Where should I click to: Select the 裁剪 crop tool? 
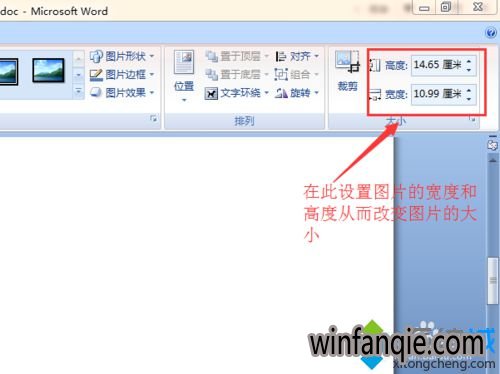(348, 70)
